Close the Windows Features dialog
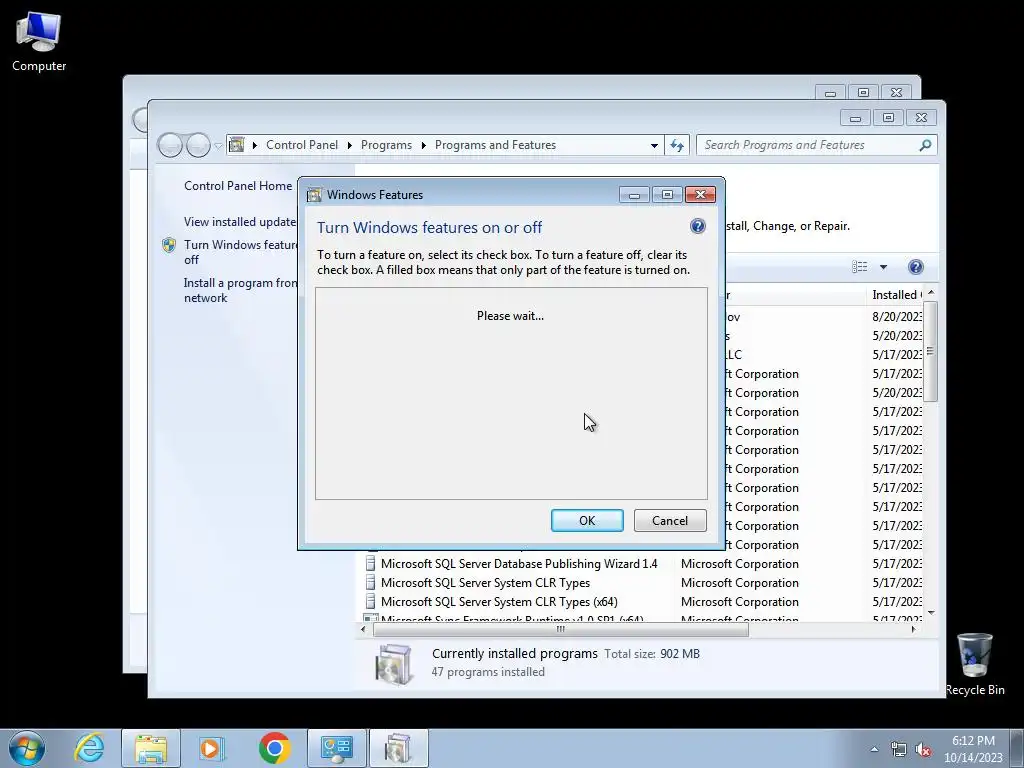The height and width of the screenshot is (768, 1024). point(700,195)
